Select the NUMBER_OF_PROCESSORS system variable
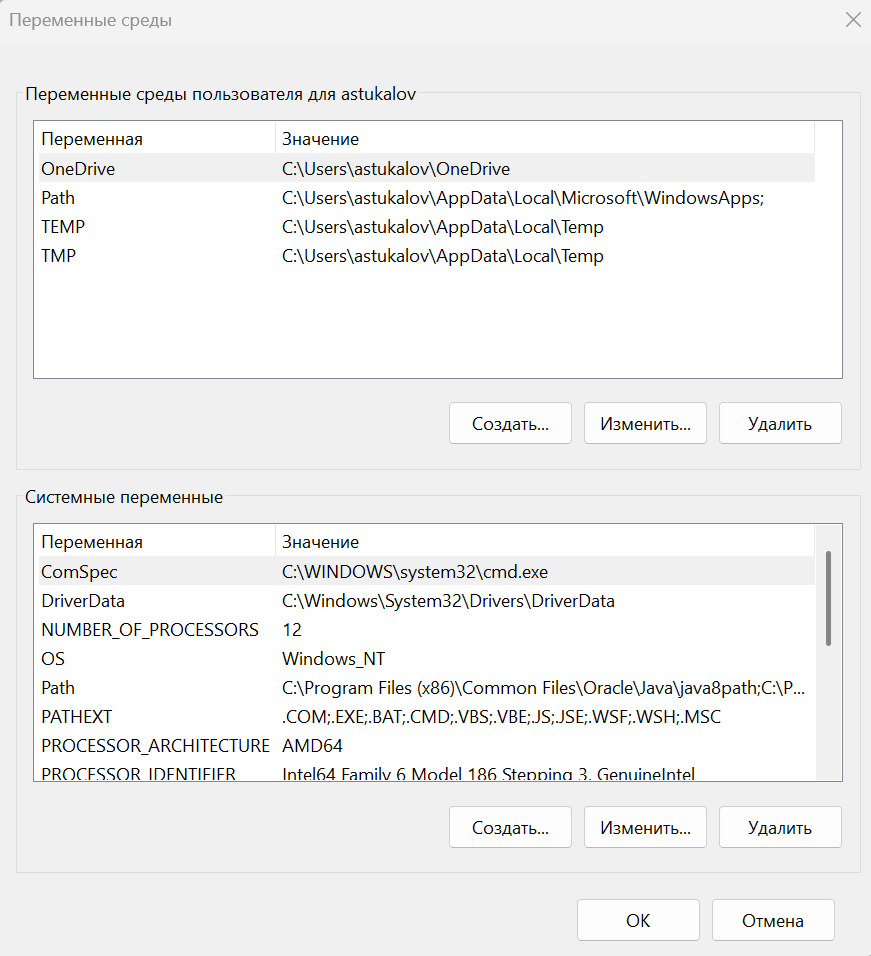This screenshot has height=956, width=871. click(x=149, y=630)
